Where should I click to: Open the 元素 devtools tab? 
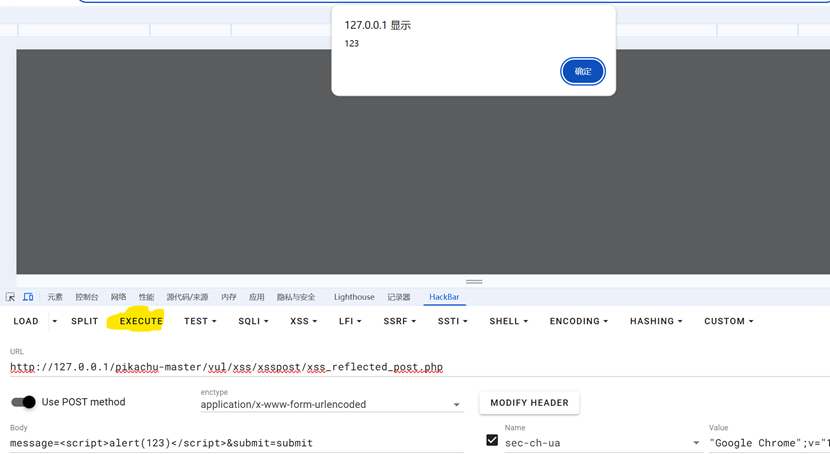click(55, 297)
